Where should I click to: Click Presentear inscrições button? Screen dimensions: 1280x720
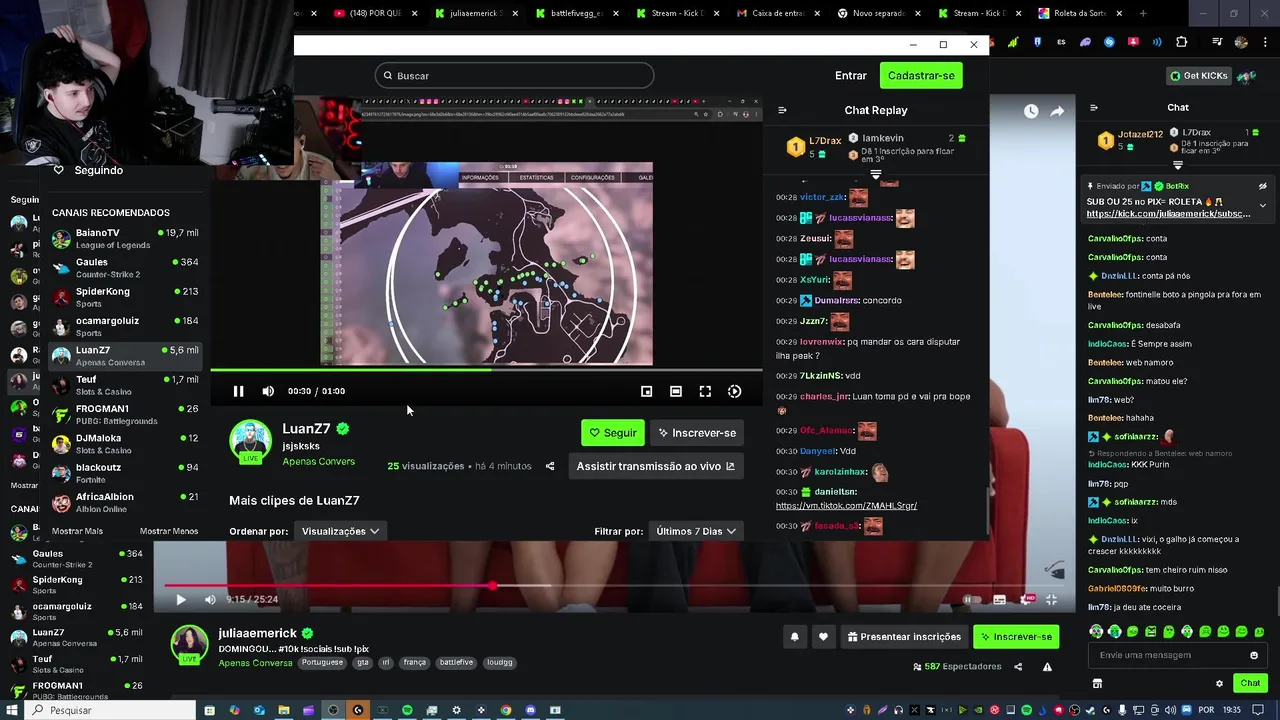[x=904, y=637]
